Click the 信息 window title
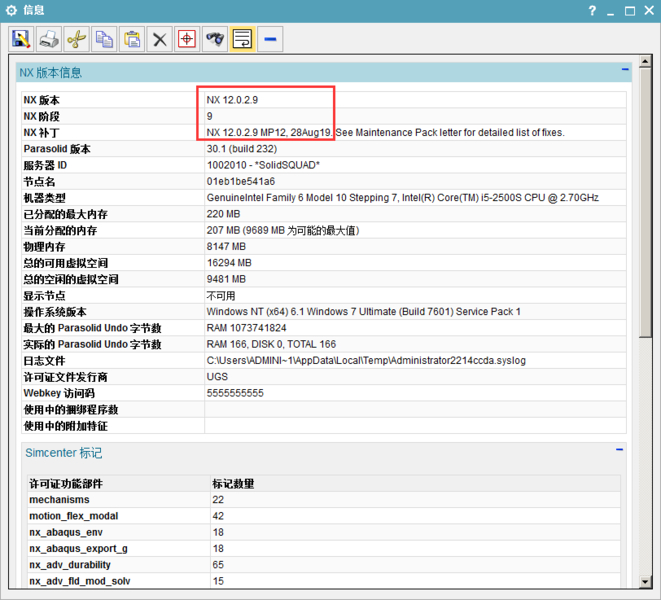This screenshot has height=600, width=661. coord(34,10)
